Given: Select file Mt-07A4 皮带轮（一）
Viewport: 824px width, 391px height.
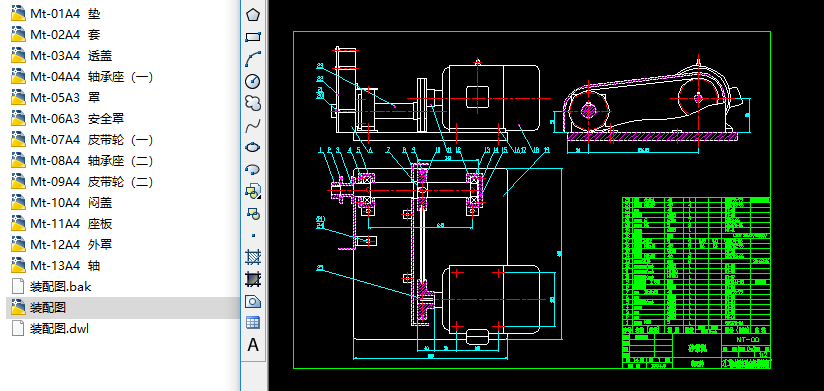Looking at the screenshot, I should [82, 140].
